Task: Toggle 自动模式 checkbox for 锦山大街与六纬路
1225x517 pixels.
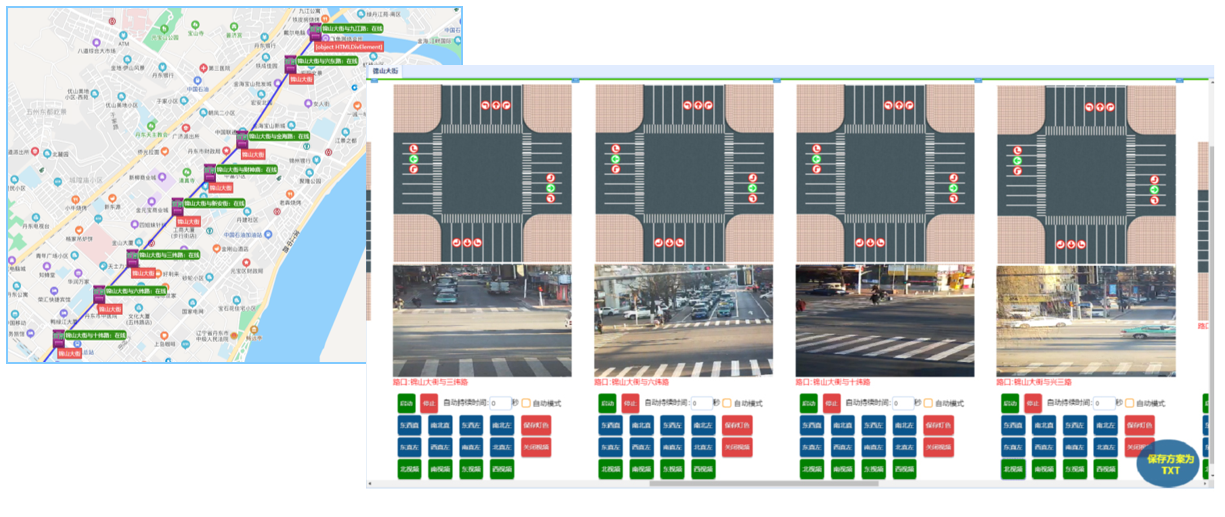Action: coord(727,403)
